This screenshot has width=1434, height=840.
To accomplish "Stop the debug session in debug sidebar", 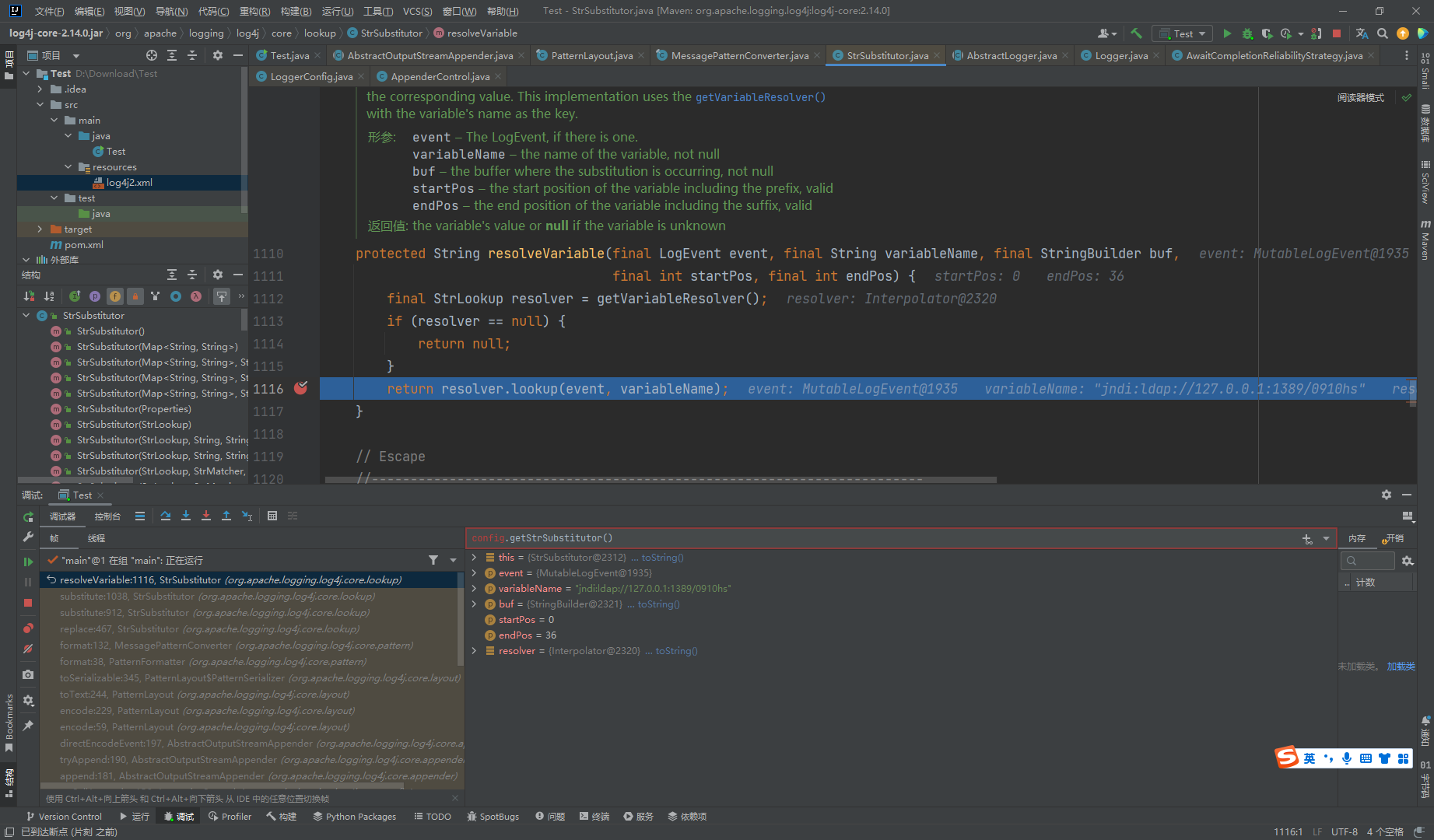I will coord(28,603).
